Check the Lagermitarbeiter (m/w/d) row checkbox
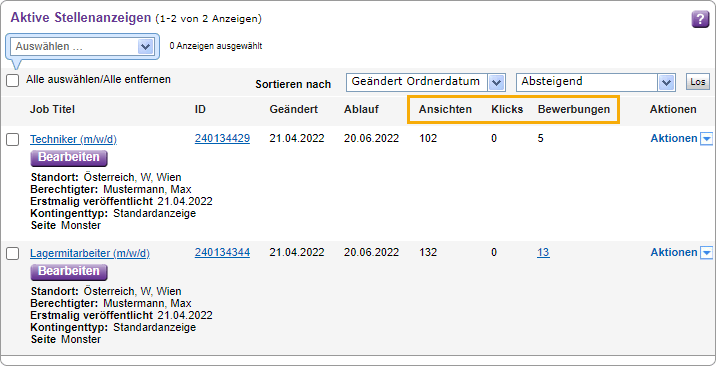Viewport: 716px width, 366px height. (13, 254)
